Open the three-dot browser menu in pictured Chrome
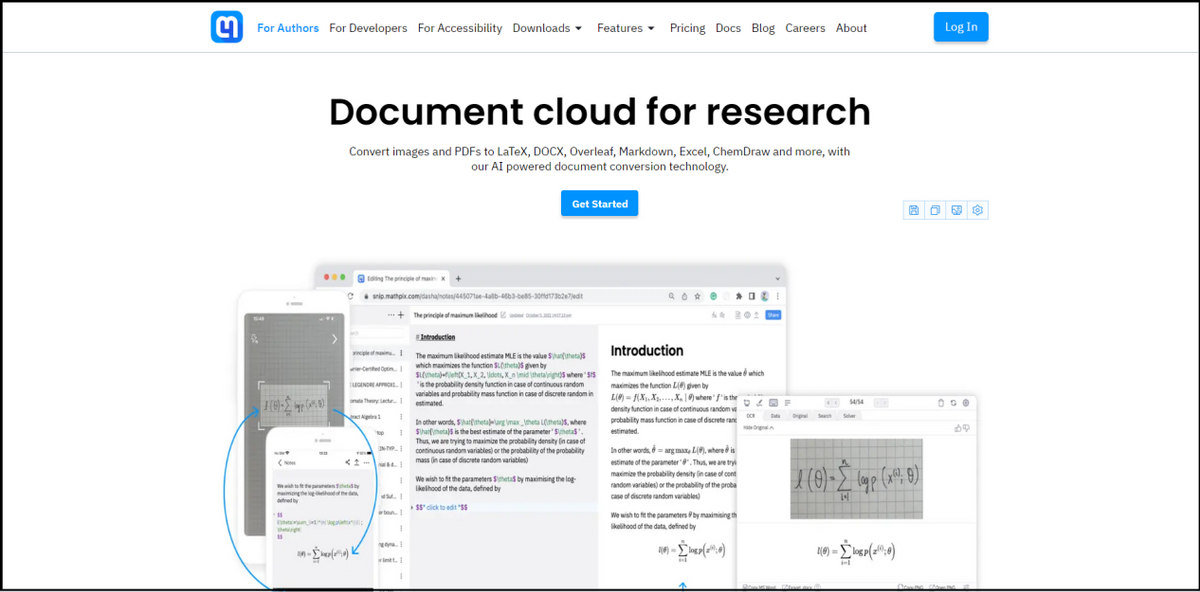This screenshot has width=1200, height=592. [x=777, y=296]
